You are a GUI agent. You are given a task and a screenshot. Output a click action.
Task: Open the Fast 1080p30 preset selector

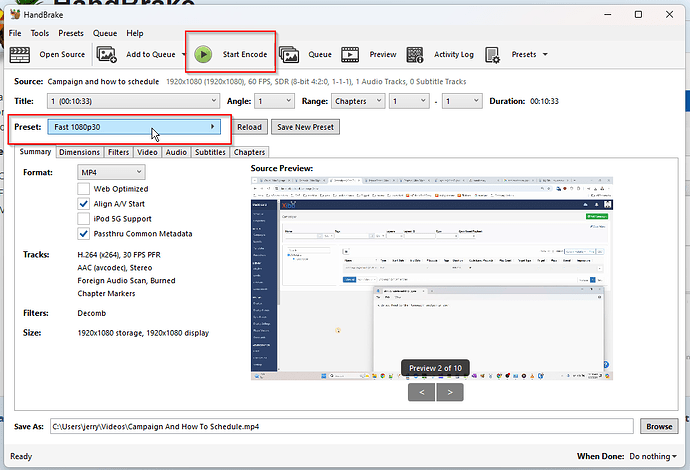pyautogui.click(x=134, y=127)
